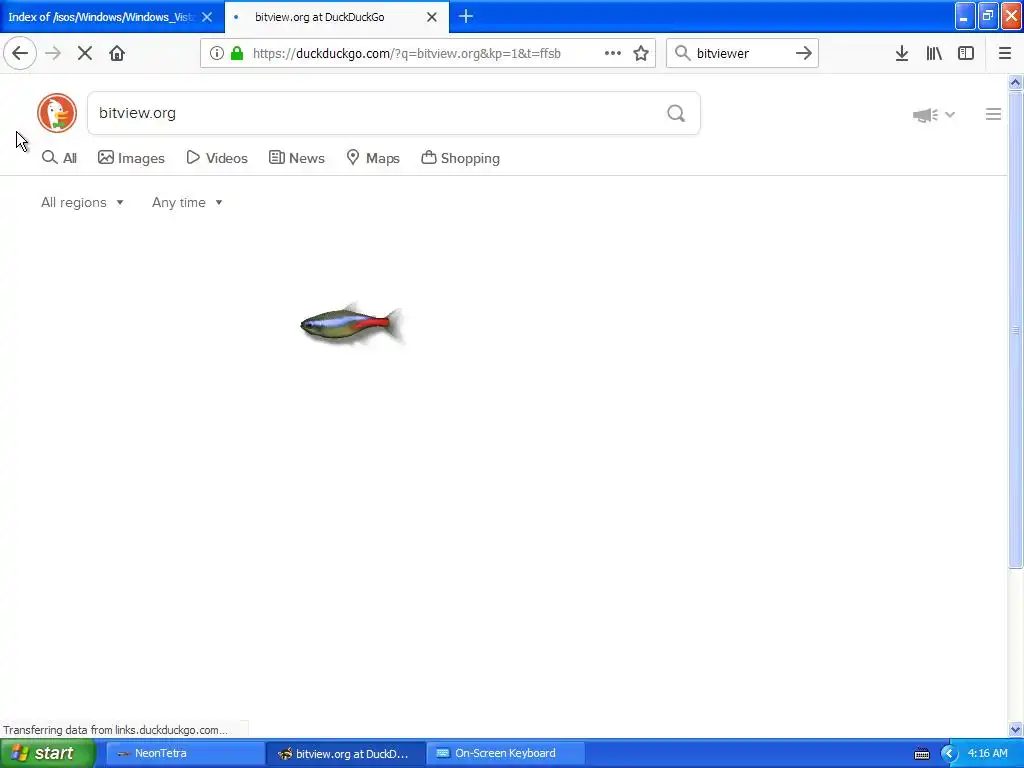Click the neon tetra fish
Screen dimensions: 1024x768
[351, 325]
